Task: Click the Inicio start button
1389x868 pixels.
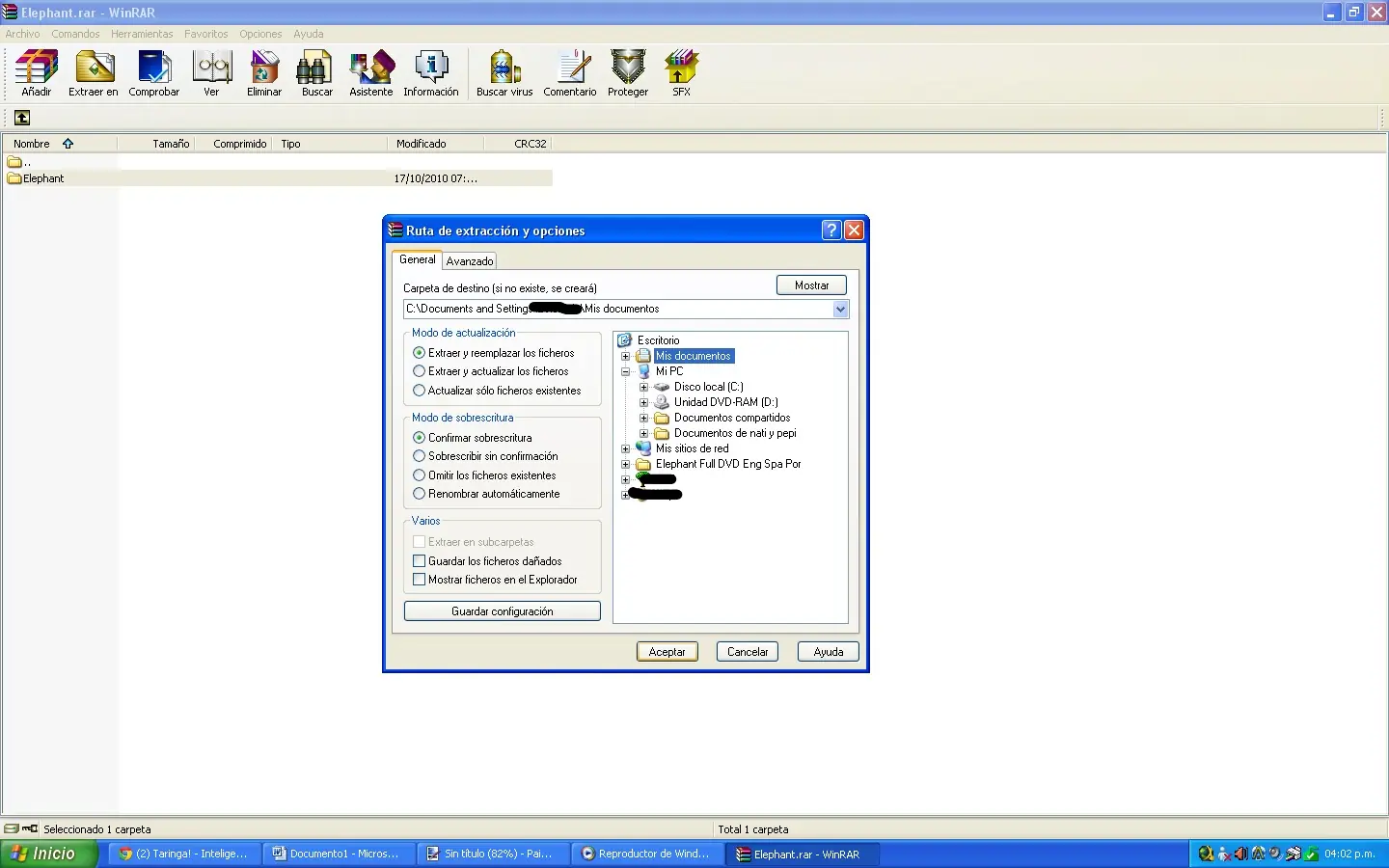Action: pyautogui.click(x=48, y=854)
